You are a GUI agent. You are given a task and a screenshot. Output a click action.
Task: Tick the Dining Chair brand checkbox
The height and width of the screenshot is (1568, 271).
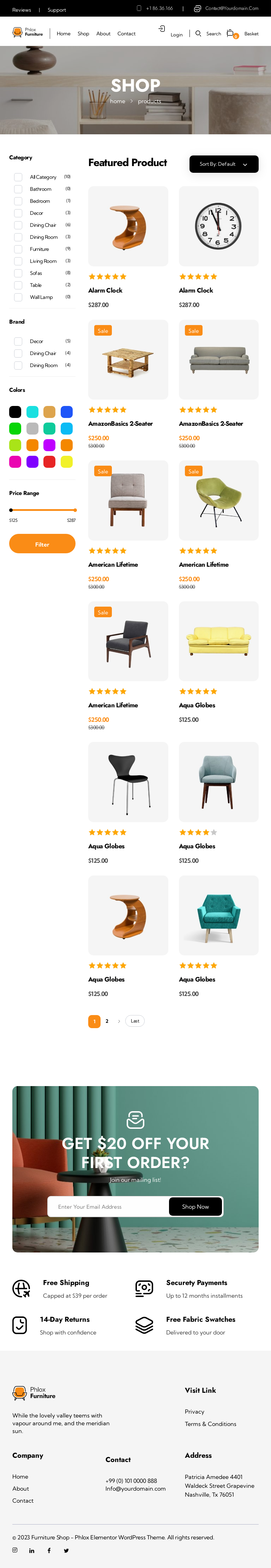18,353
